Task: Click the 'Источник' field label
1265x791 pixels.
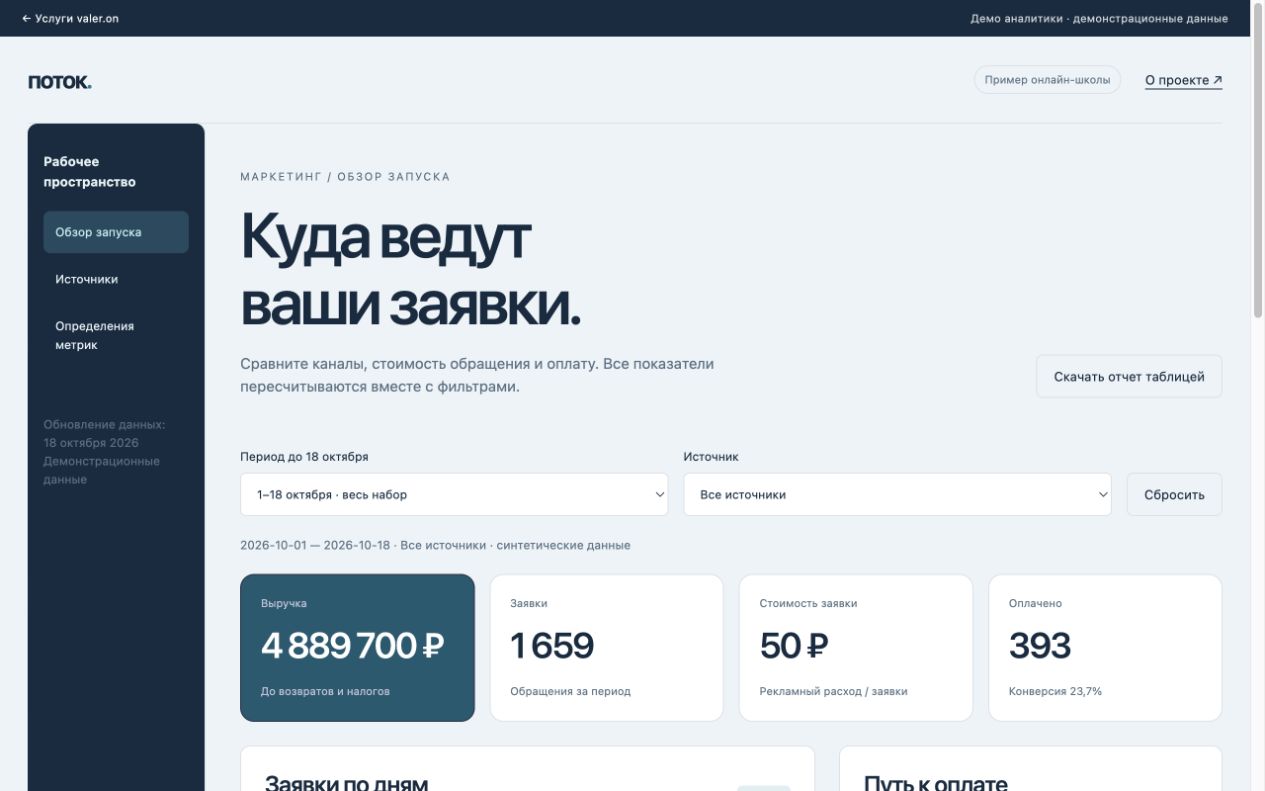Action: (711, 457)
